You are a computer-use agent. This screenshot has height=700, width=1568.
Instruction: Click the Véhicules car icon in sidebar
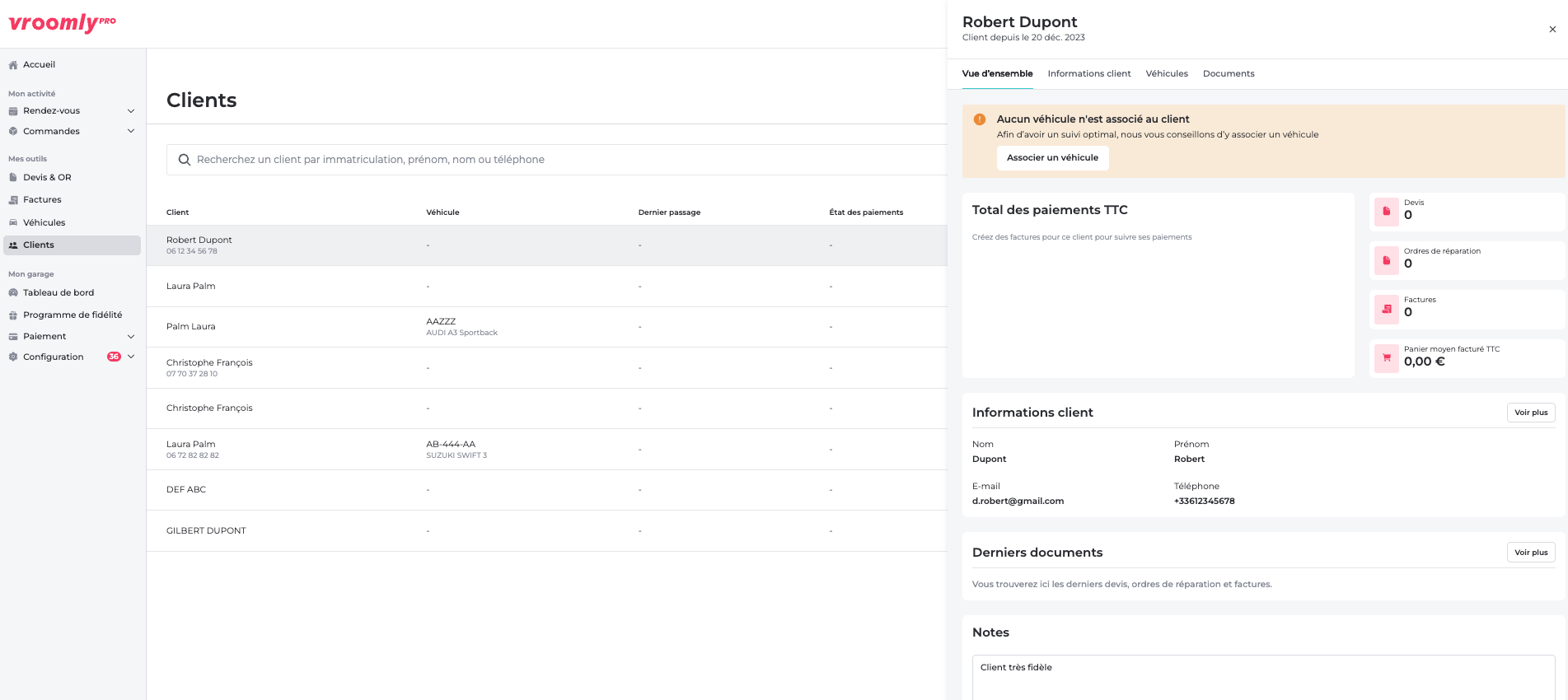[13, 223]
